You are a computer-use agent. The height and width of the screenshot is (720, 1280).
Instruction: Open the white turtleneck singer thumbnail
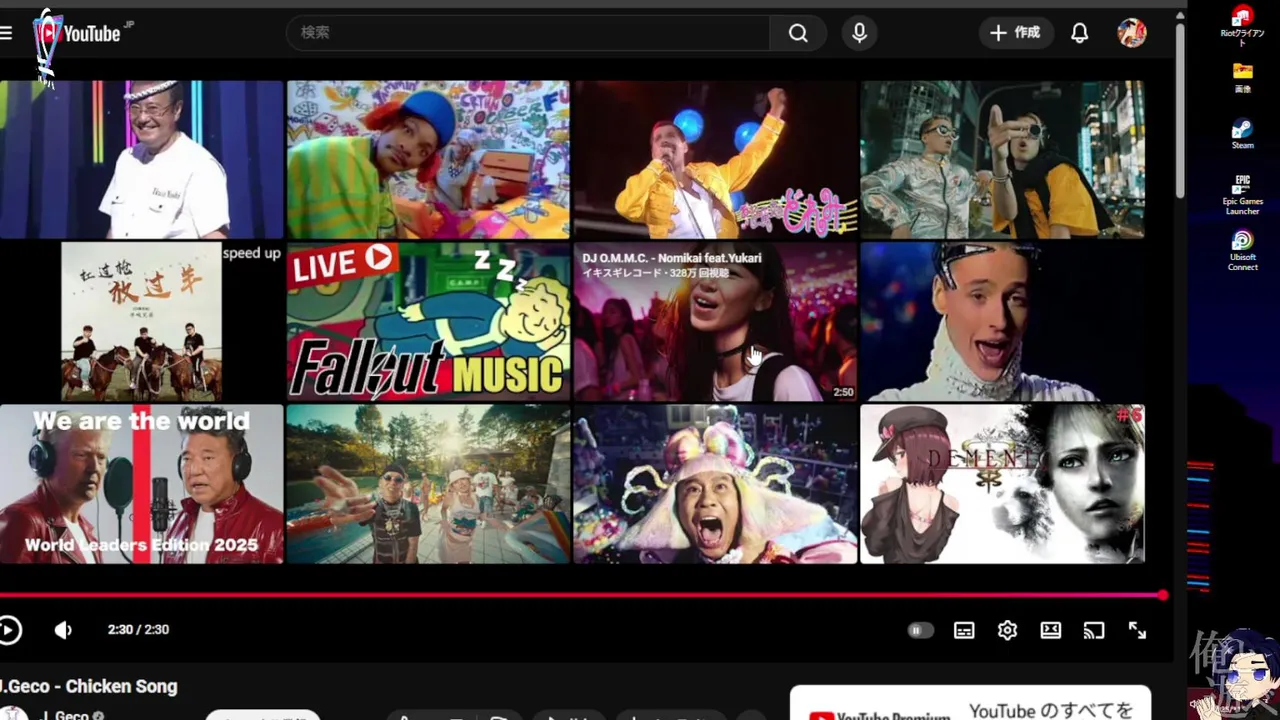point(1002,322)
